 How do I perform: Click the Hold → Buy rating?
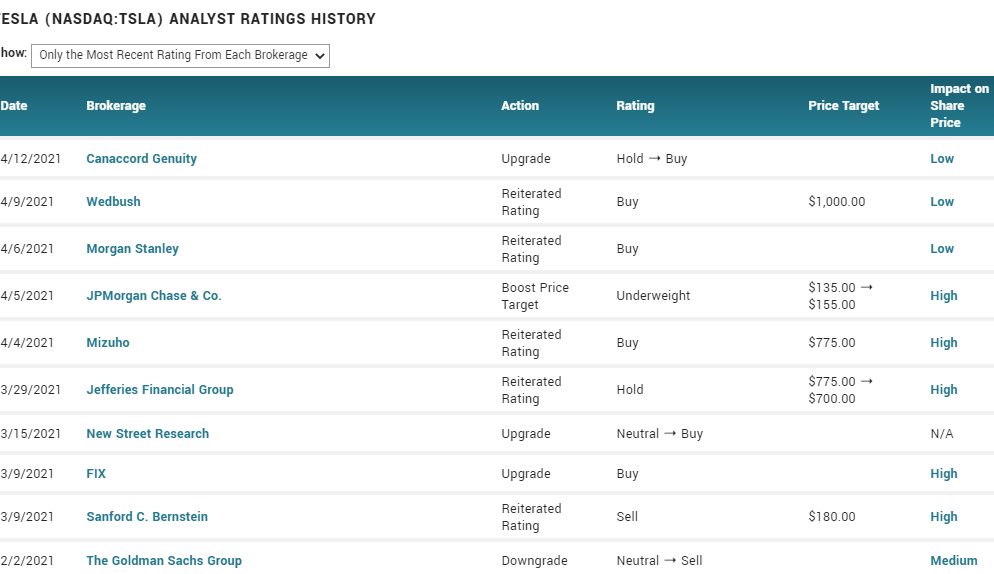[652, 159]
